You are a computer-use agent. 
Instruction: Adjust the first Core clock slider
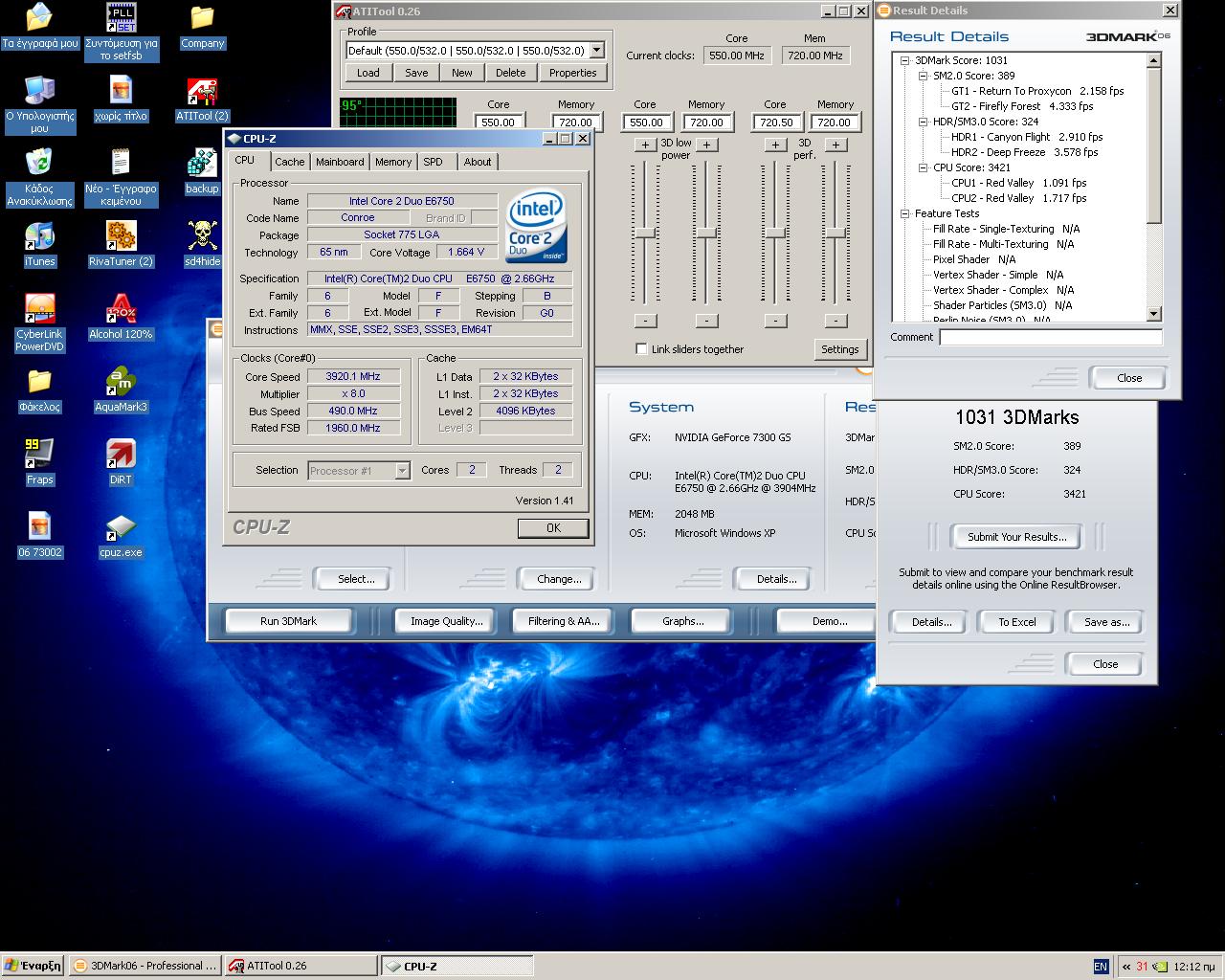(x=646, y=233)
